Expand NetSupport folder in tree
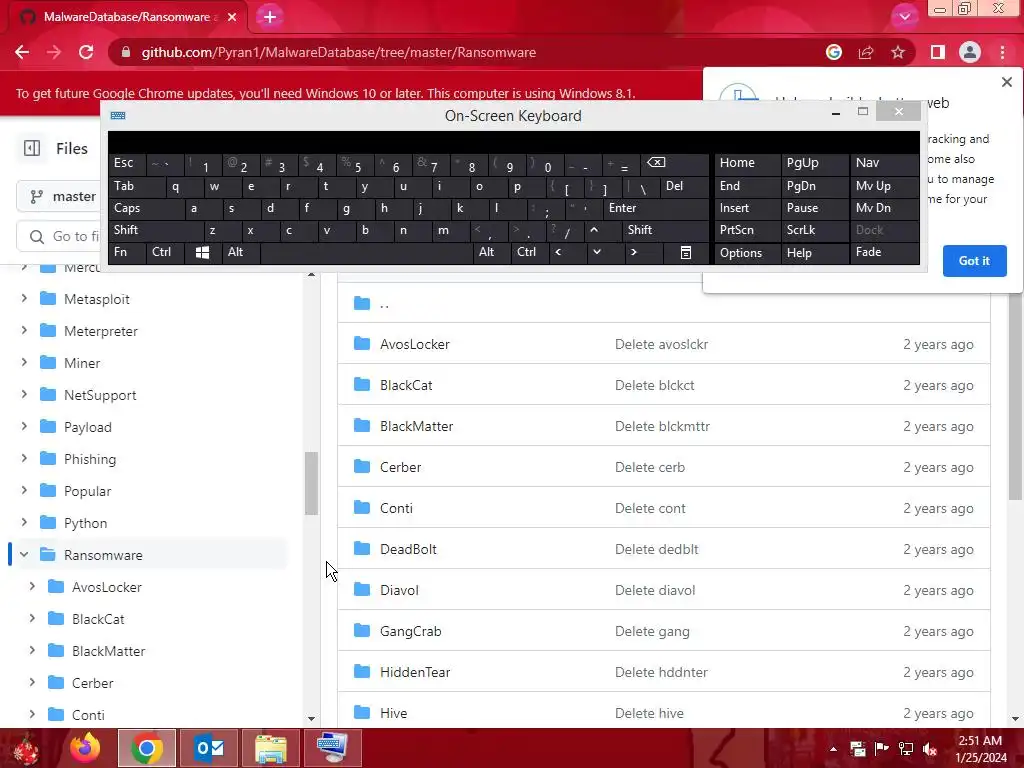Image resolution: width=1024 pixels, height=768 pixels. tap(24, 394)
